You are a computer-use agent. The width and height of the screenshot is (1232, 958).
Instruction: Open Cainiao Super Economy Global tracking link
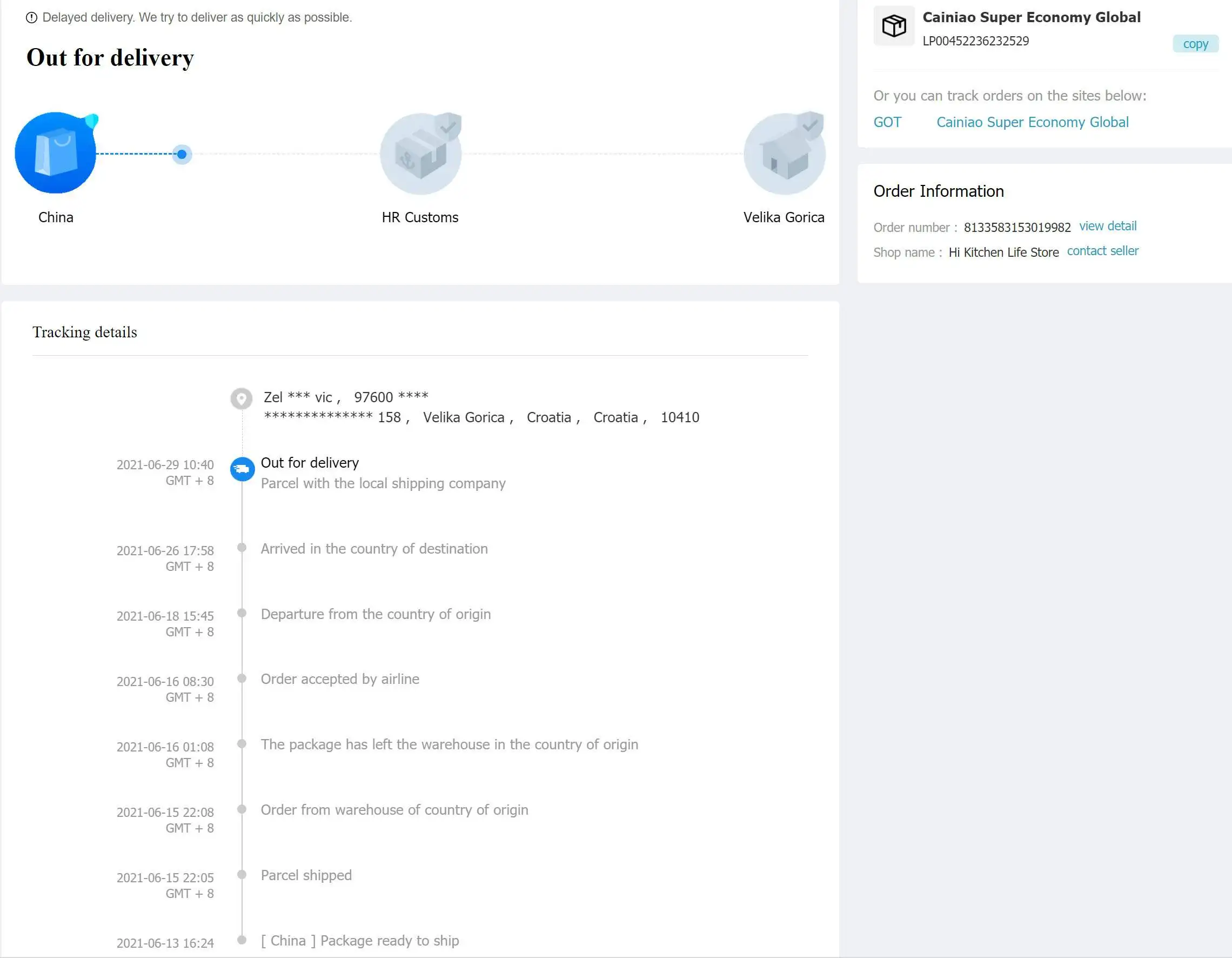tap(1032, 122)
